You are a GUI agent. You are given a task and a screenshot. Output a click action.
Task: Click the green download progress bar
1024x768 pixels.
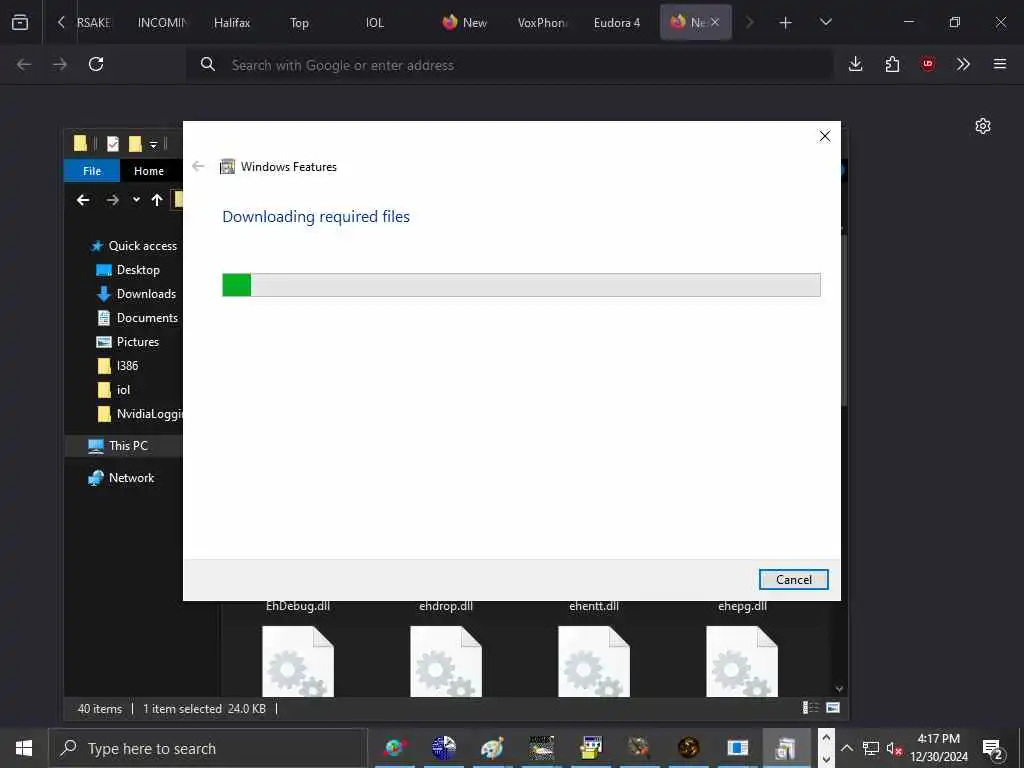click(x=521, y=285)
